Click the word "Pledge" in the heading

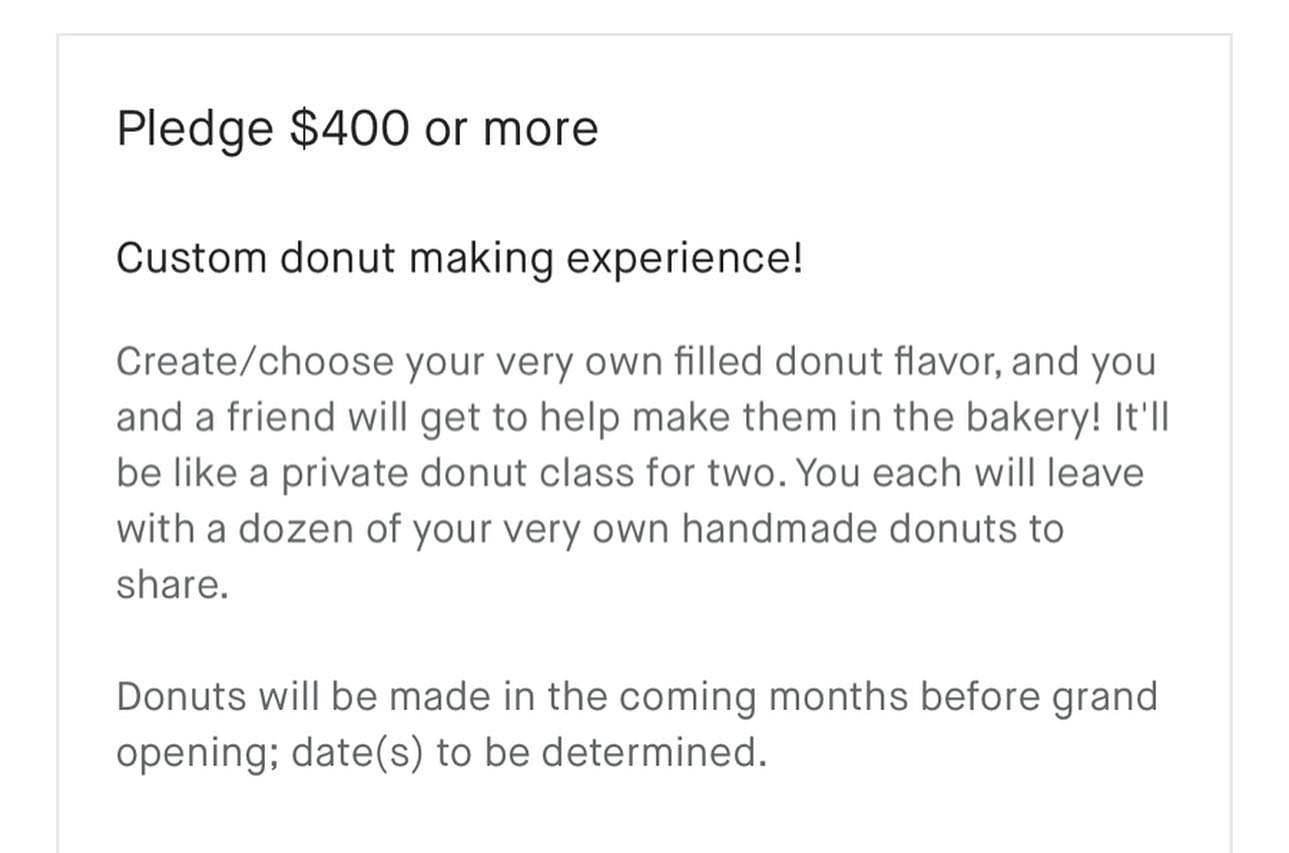pyautogui.click(x=195, y=130)
